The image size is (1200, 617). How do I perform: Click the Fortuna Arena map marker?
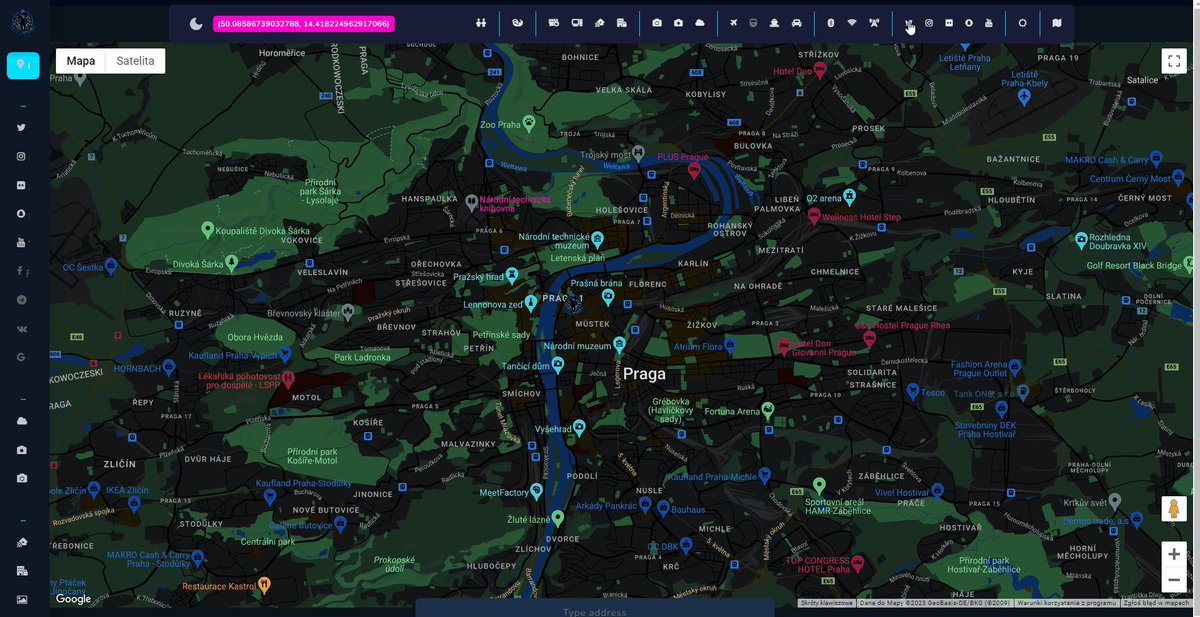[x=768, y=410]
